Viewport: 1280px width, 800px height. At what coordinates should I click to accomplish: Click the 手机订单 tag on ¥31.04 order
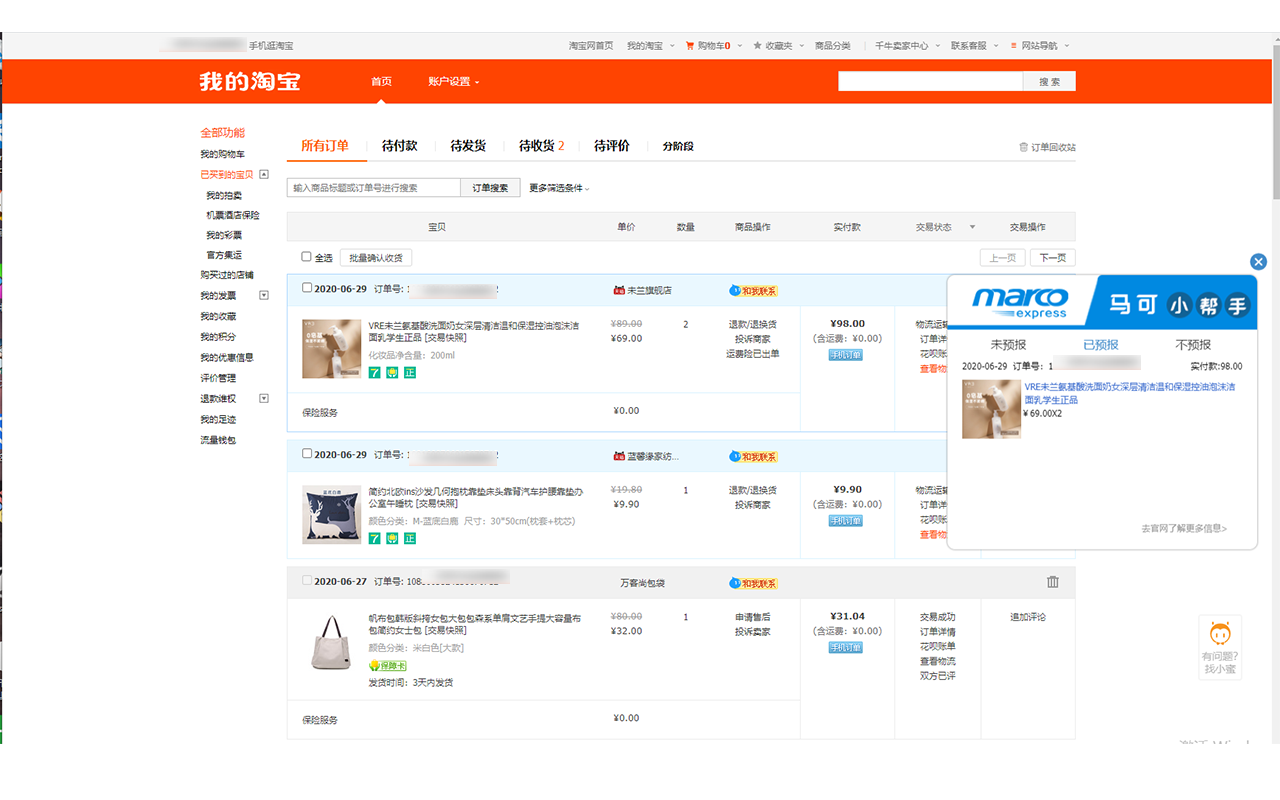click(x=846, y=648)
